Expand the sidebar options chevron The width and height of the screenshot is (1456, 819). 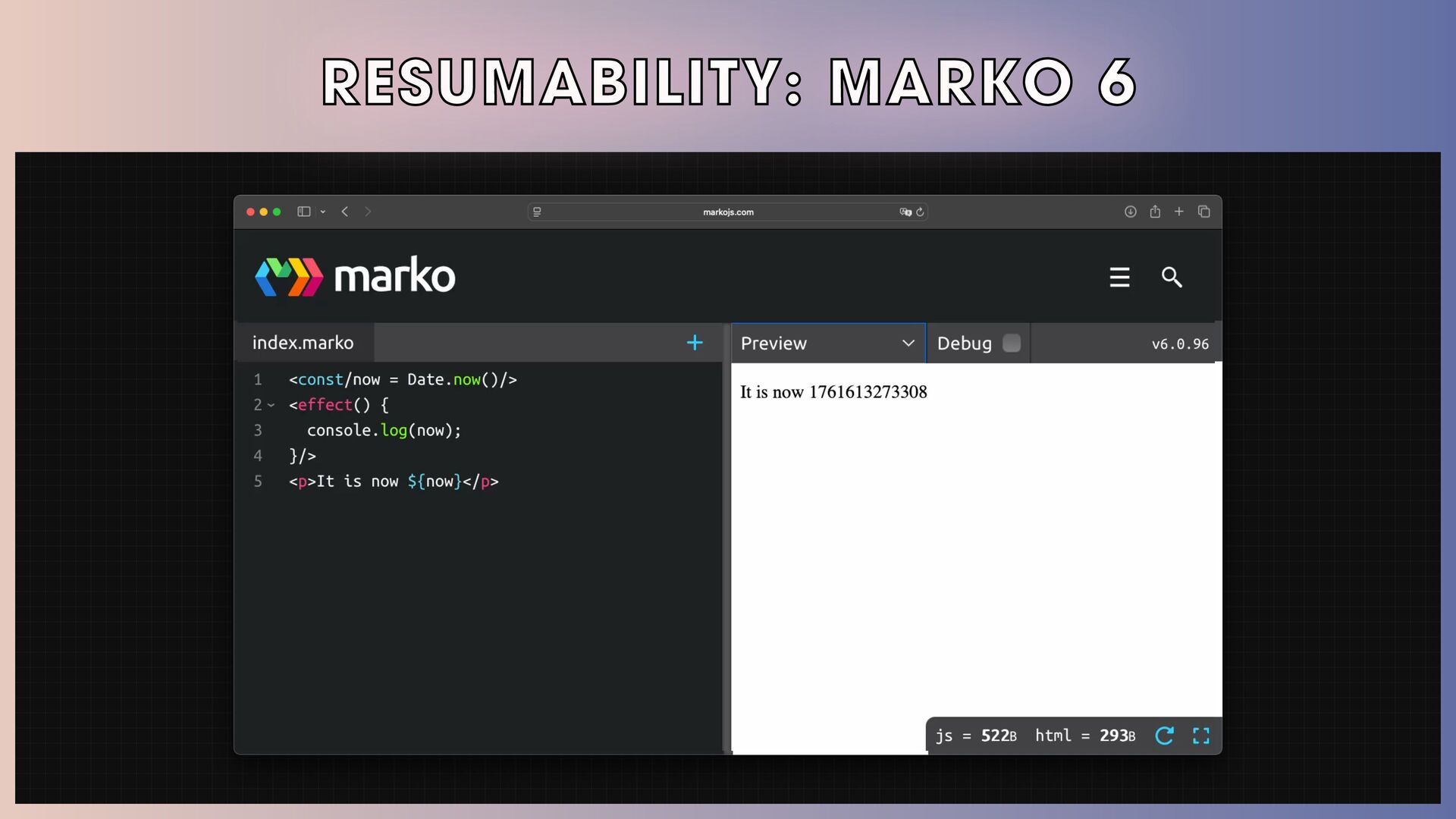point(323,212)
